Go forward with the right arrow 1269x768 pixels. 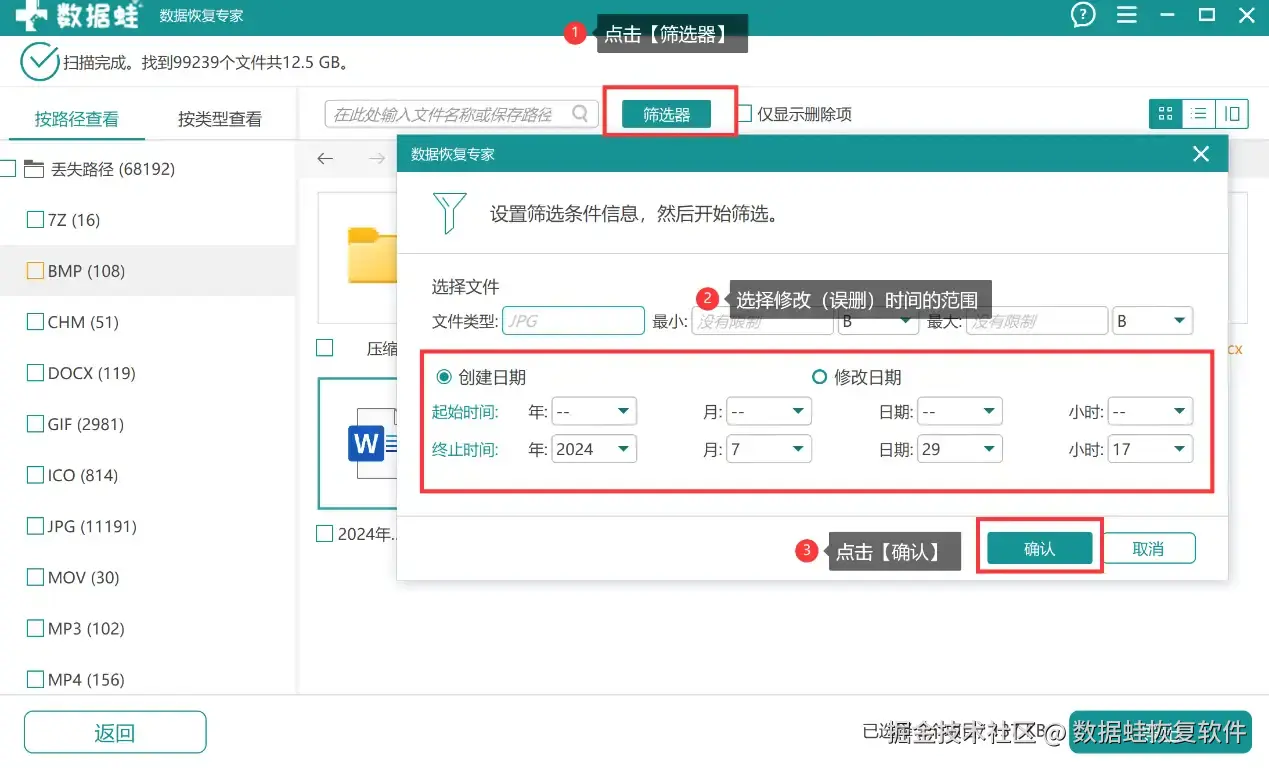tap(376, 159)
